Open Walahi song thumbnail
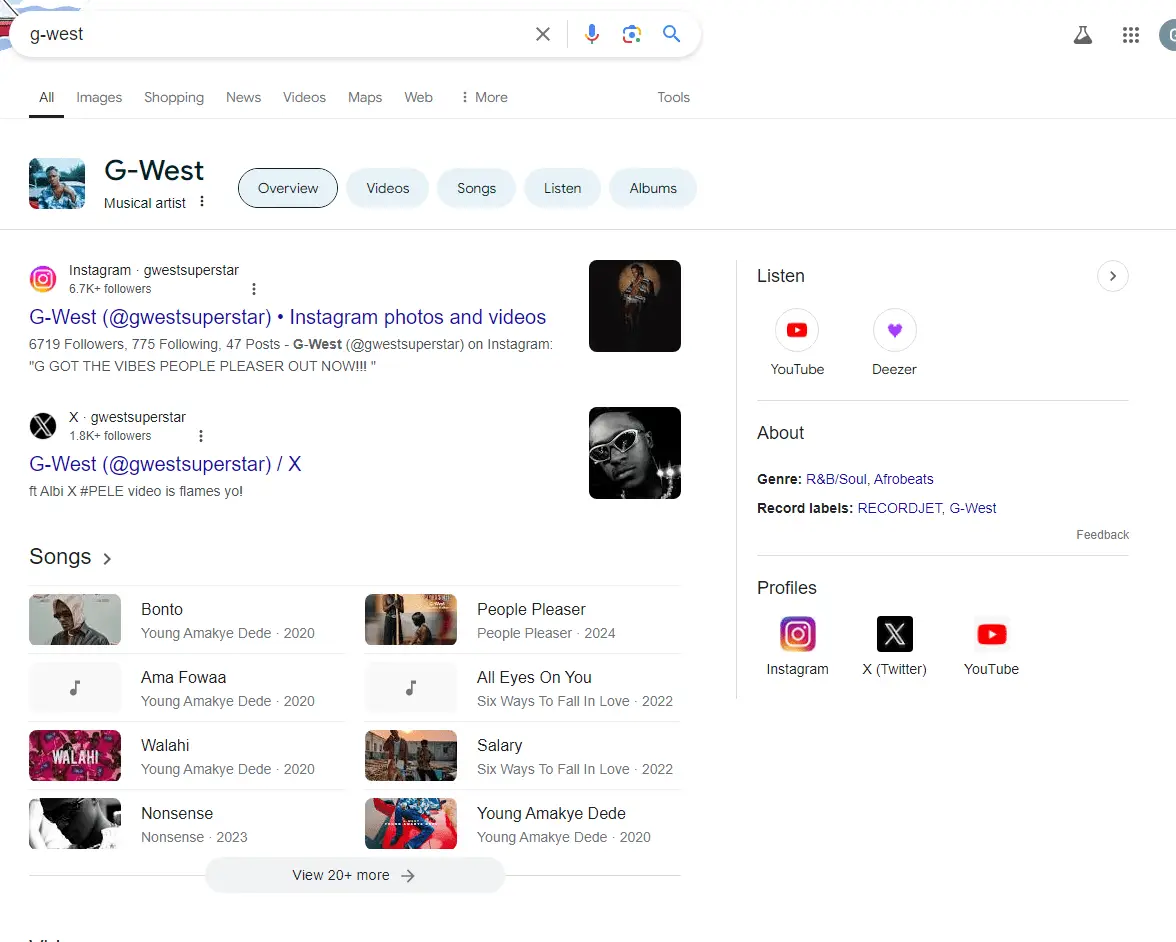 pos(75,755)
